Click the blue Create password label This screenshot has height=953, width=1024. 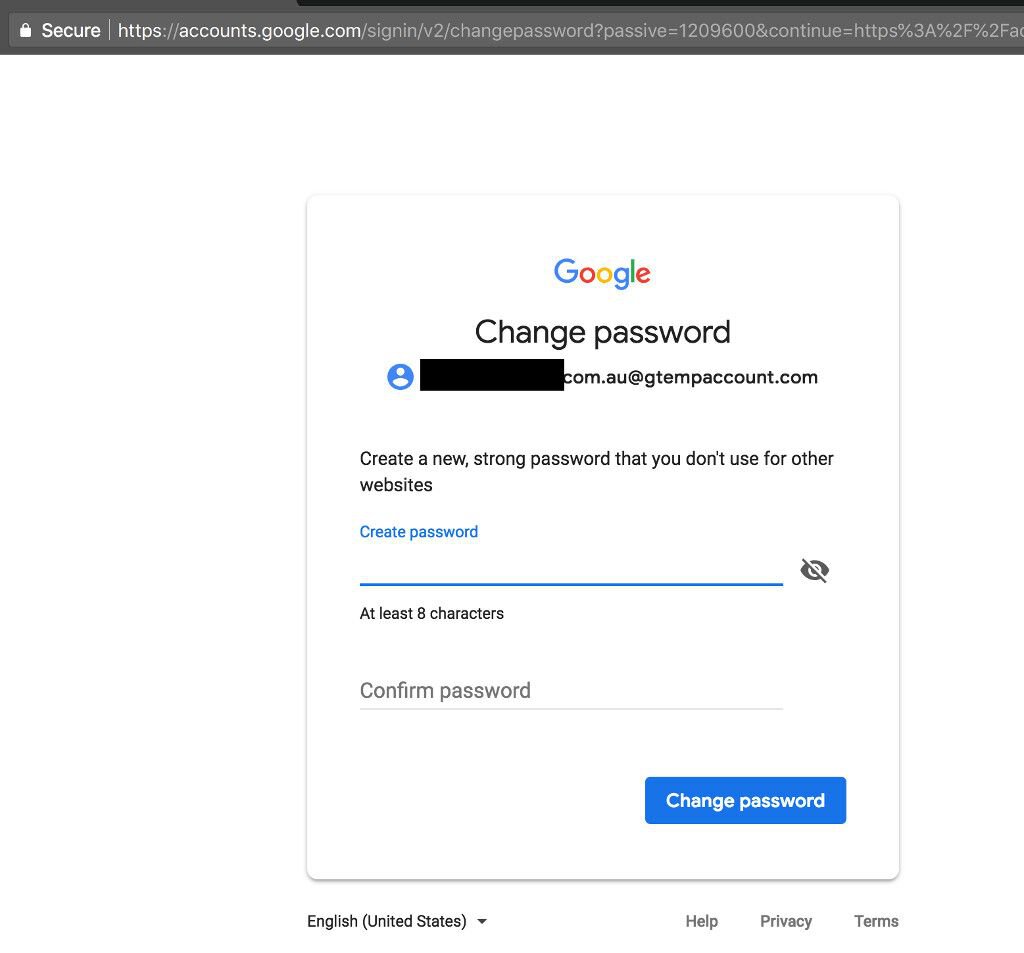tap(419, 532)
